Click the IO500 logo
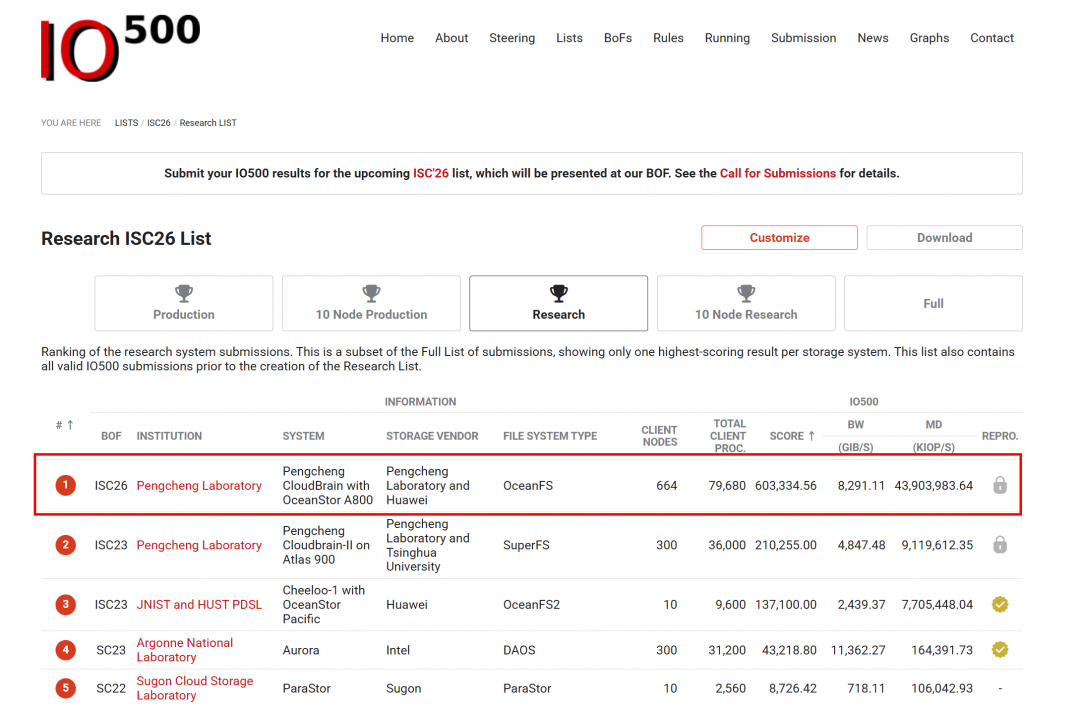 coord(121,48)
